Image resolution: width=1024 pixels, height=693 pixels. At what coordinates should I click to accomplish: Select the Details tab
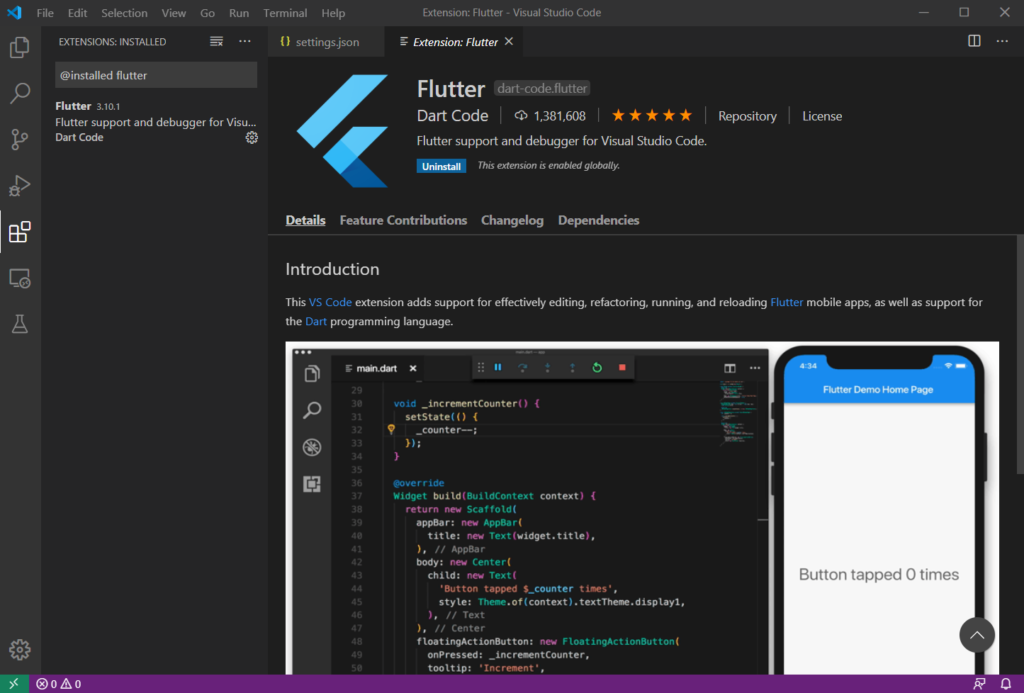[305, 220]
